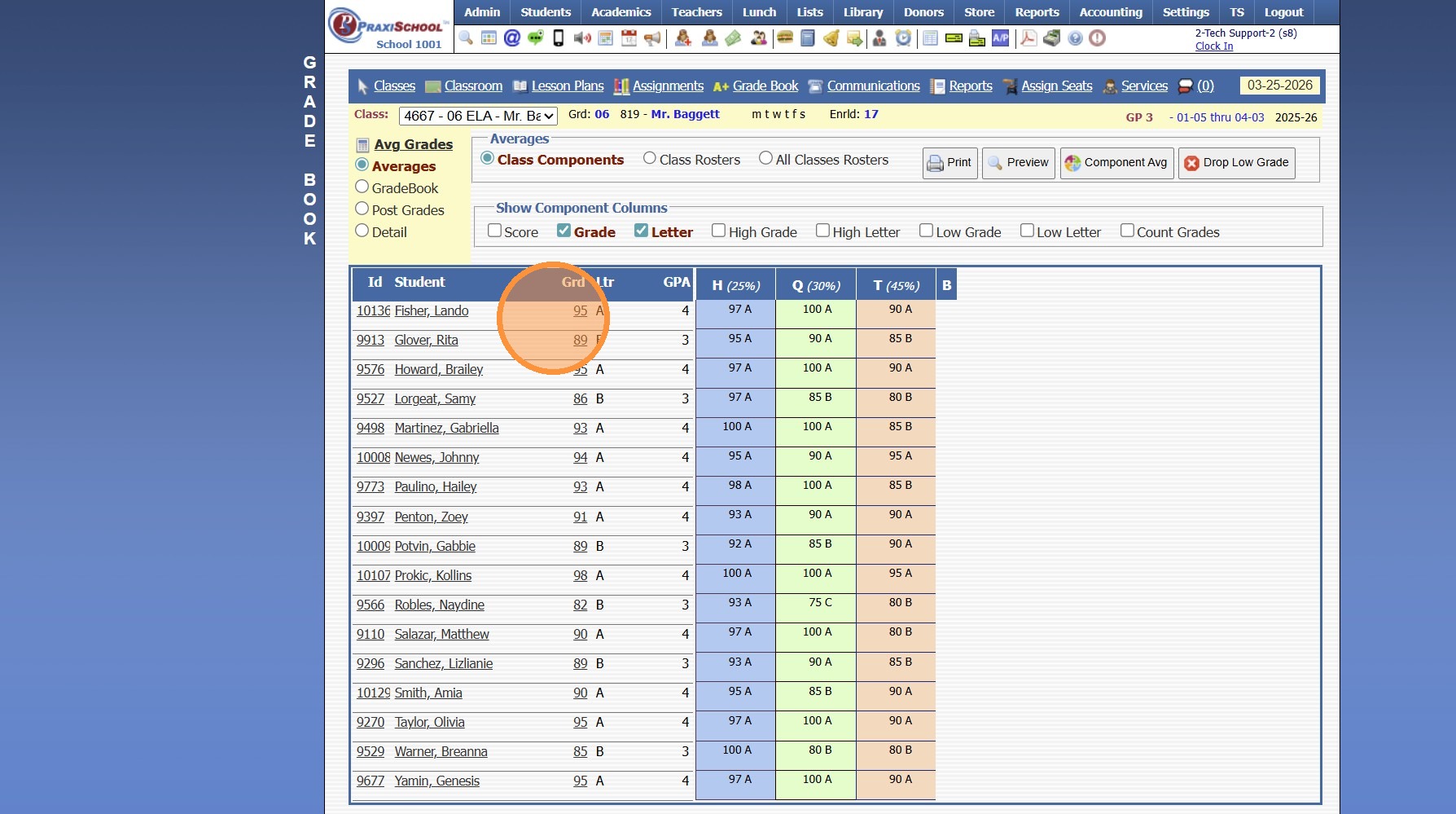The height and width of the screenshot is (814, 1456).
Task: Click the family people icon
Action: point(759,38)
